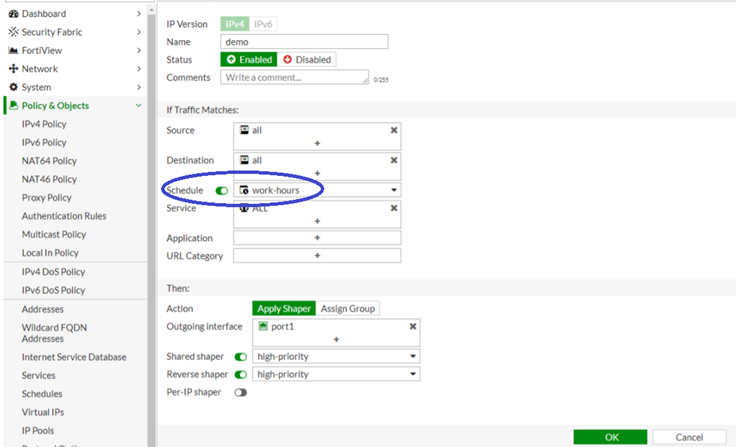
Task: Click the address icon next to Source 'all'
Action: point(244,130)
